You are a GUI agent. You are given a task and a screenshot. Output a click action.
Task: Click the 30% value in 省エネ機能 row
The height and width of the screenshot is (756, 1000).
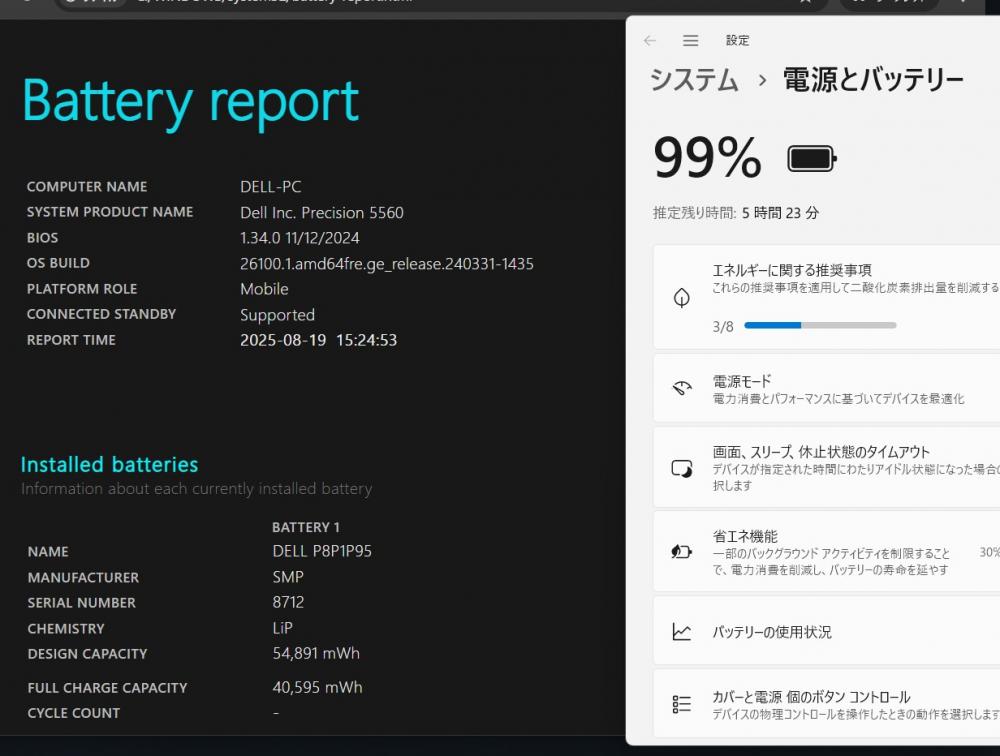tap(990, 552)
